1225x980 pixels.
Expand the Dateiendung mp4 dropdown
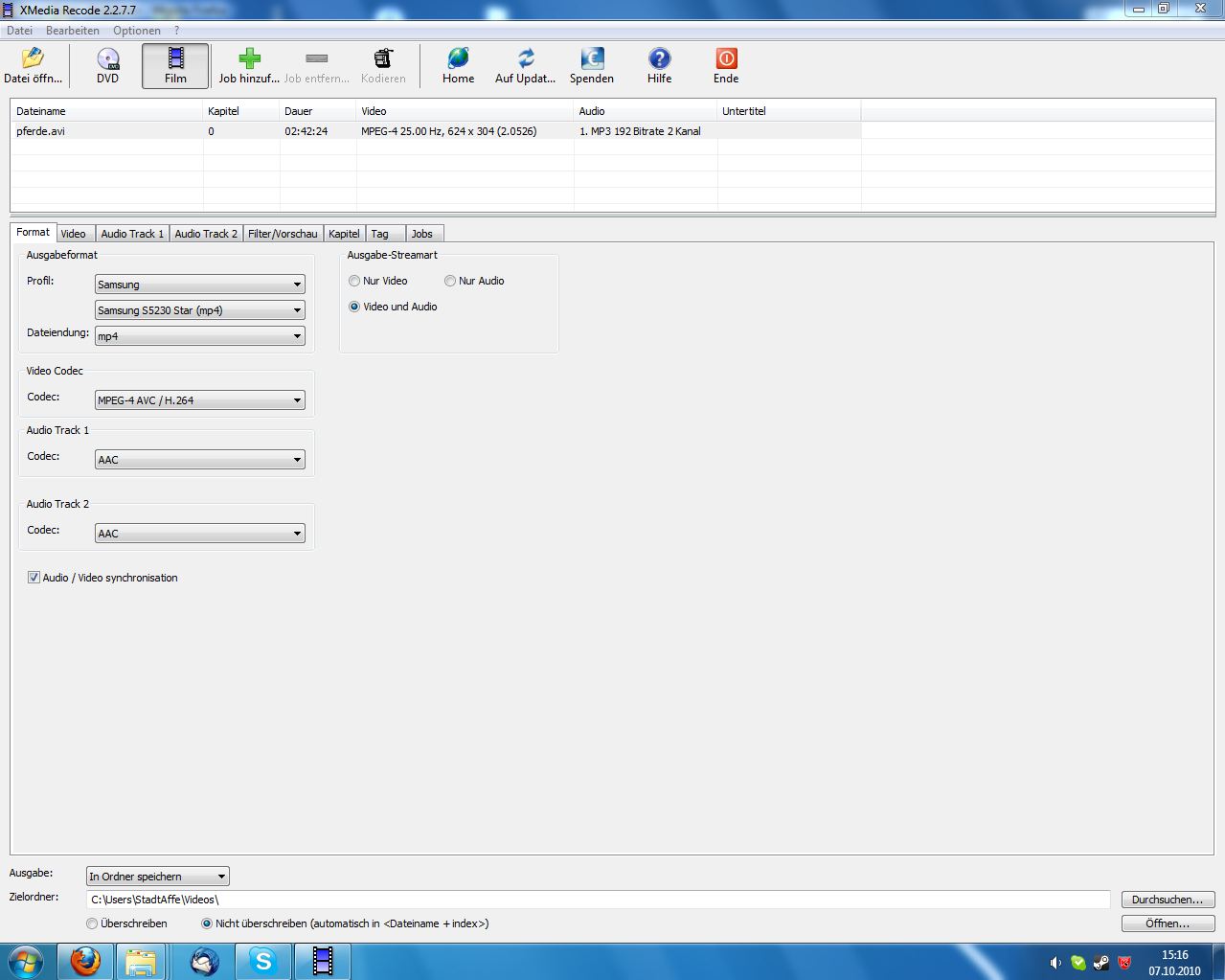pyautogui.click(x=200, y=336)
